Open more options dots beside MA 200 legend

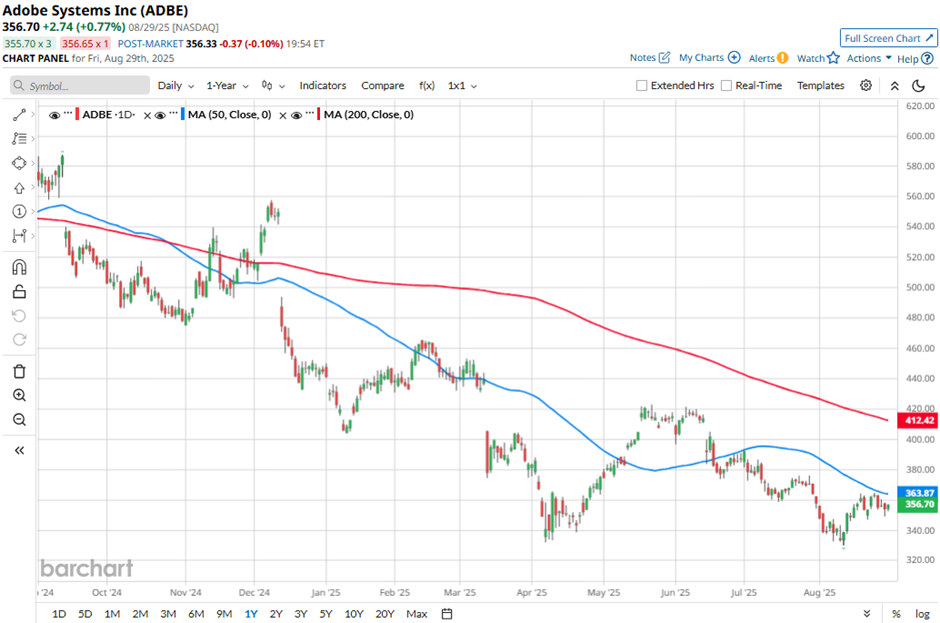pyautogui.click(x=310, y=113)
